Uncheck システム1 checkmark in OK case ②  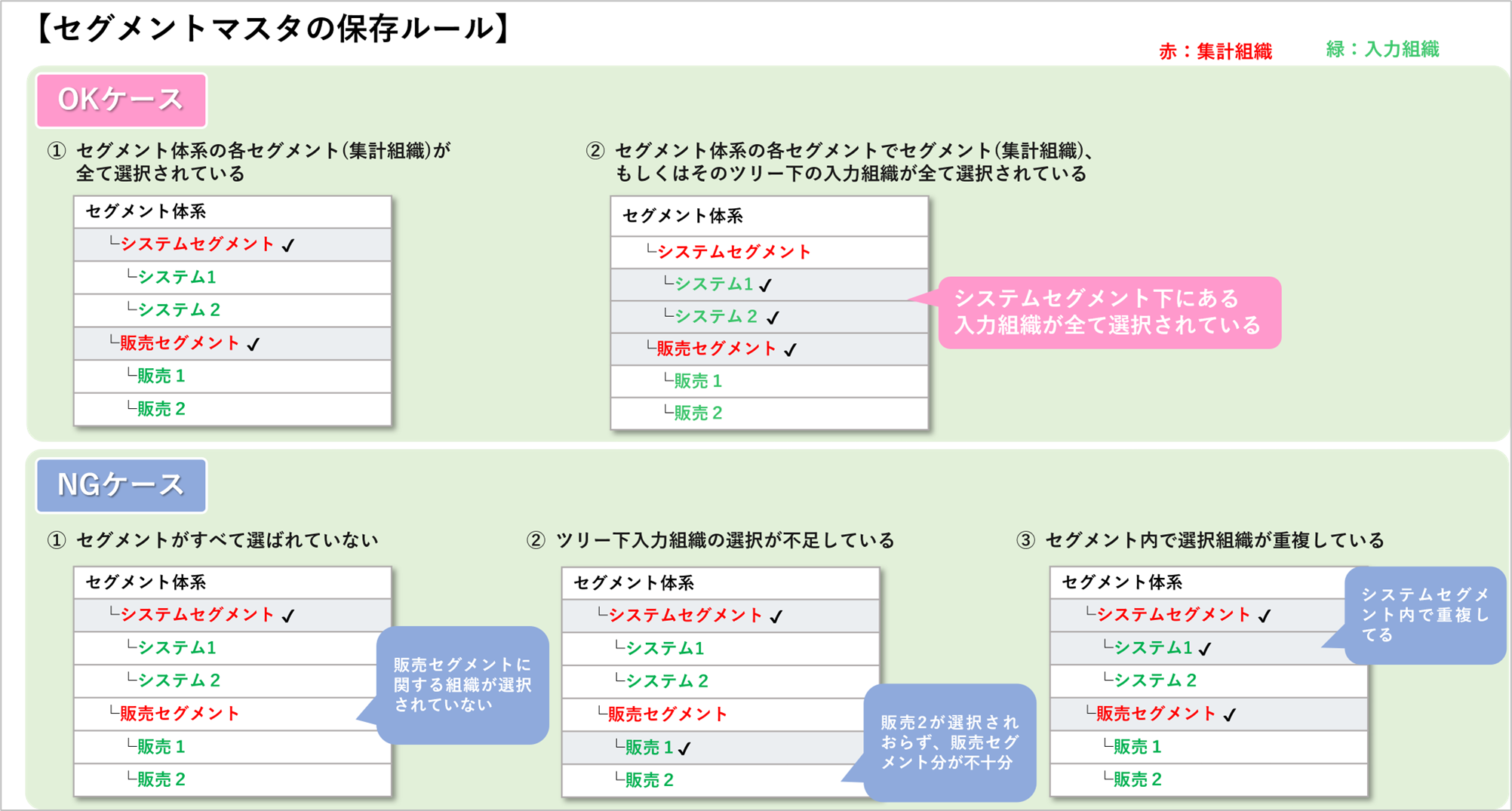tap(766, 285)
